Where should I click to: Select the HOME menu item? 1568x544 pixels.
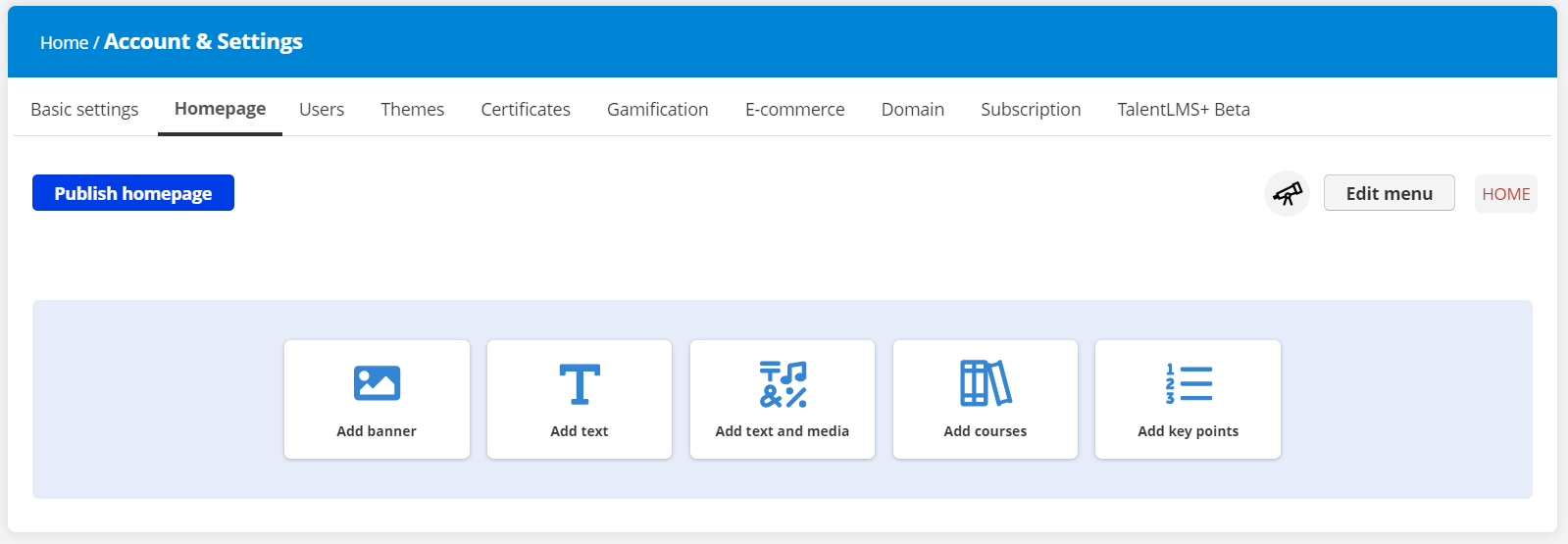click(x=1505, y=194)
